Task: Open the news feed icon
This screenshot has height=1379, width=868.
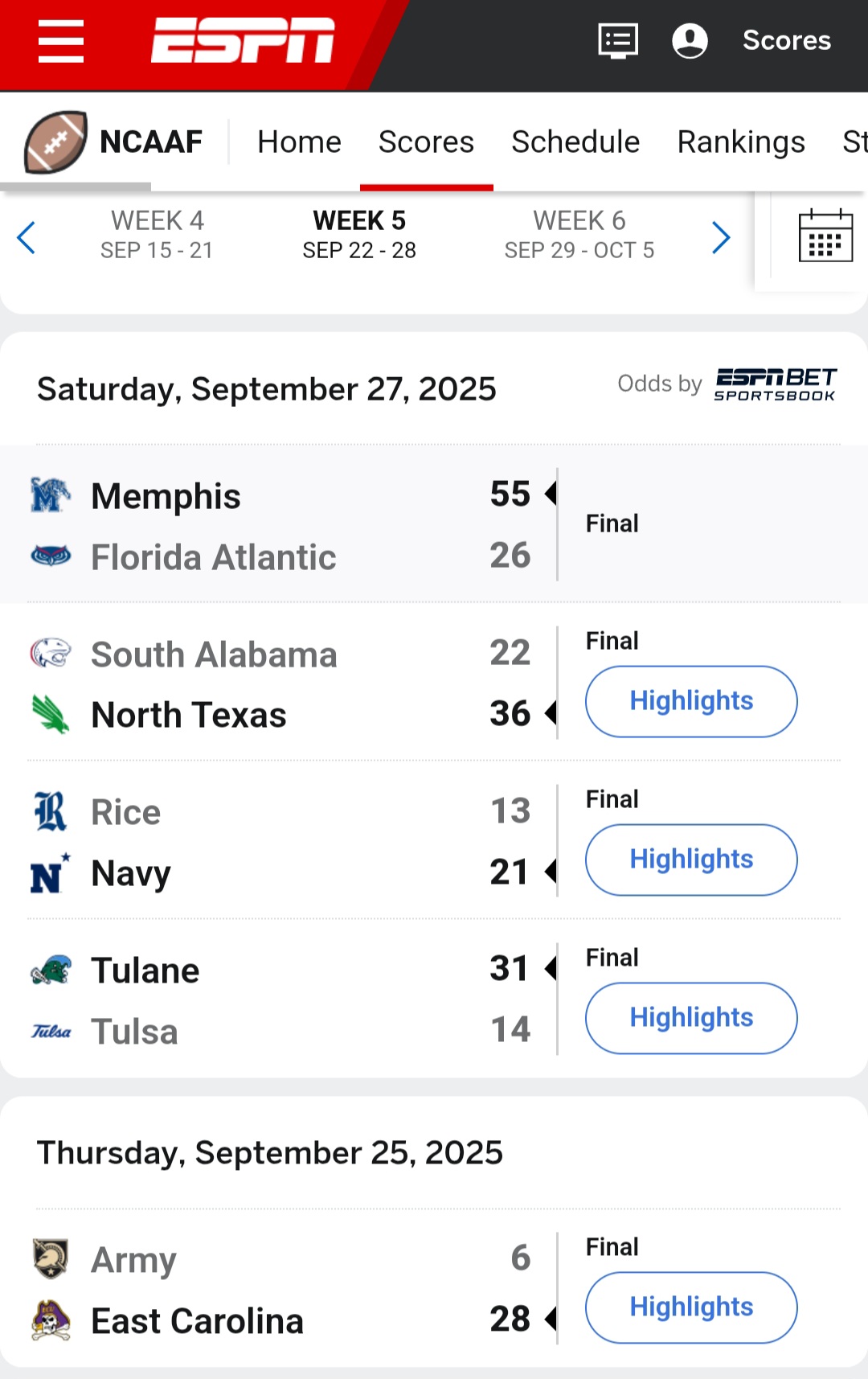Action: point(618,40)
